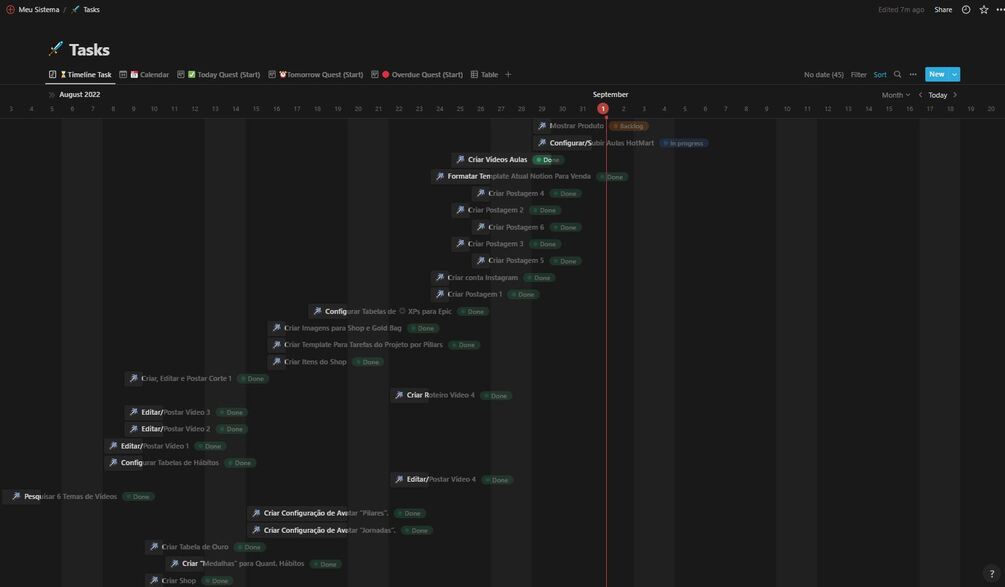This screenshot has height=587, width=1005.
Task: Go to previous period arrow
Action: pos(920,95)
